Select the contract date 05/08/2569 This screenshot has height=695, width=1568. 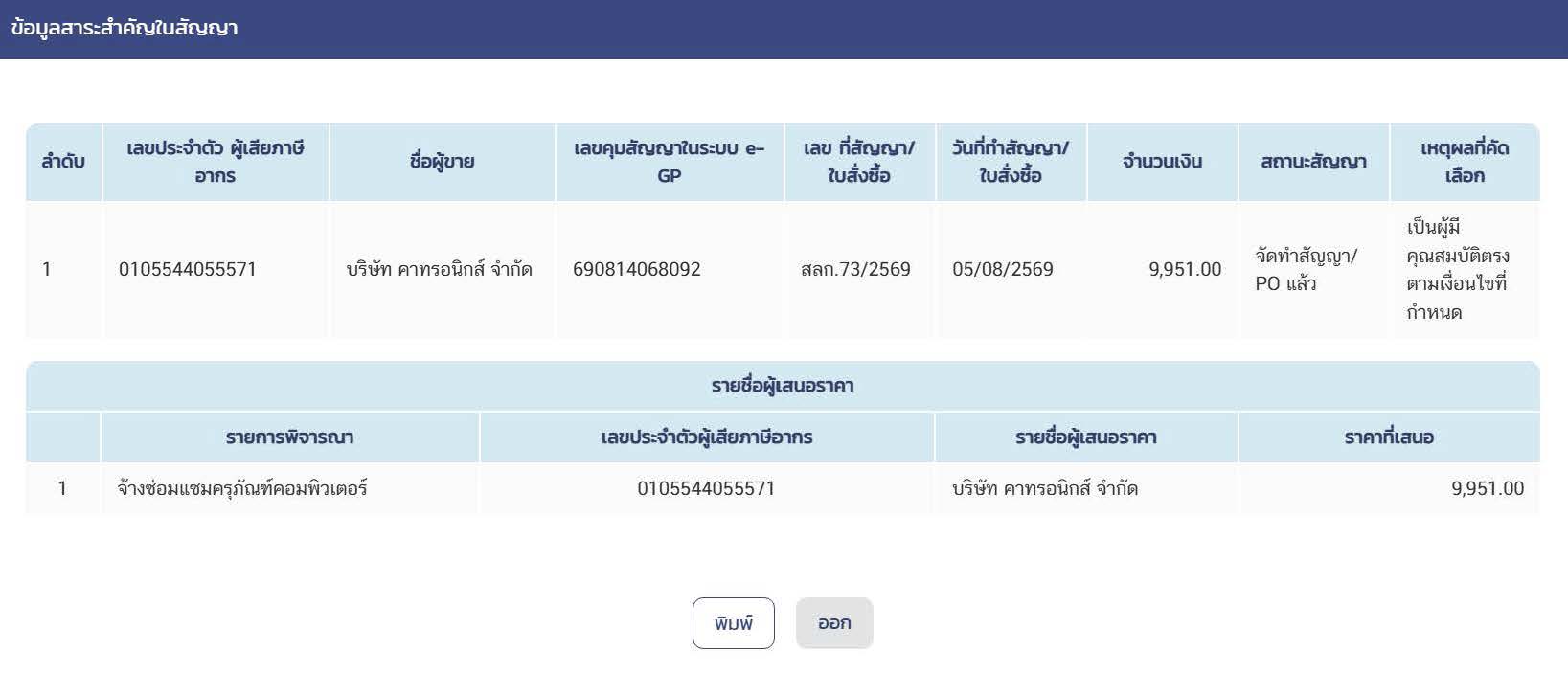tap(1003, 270)
